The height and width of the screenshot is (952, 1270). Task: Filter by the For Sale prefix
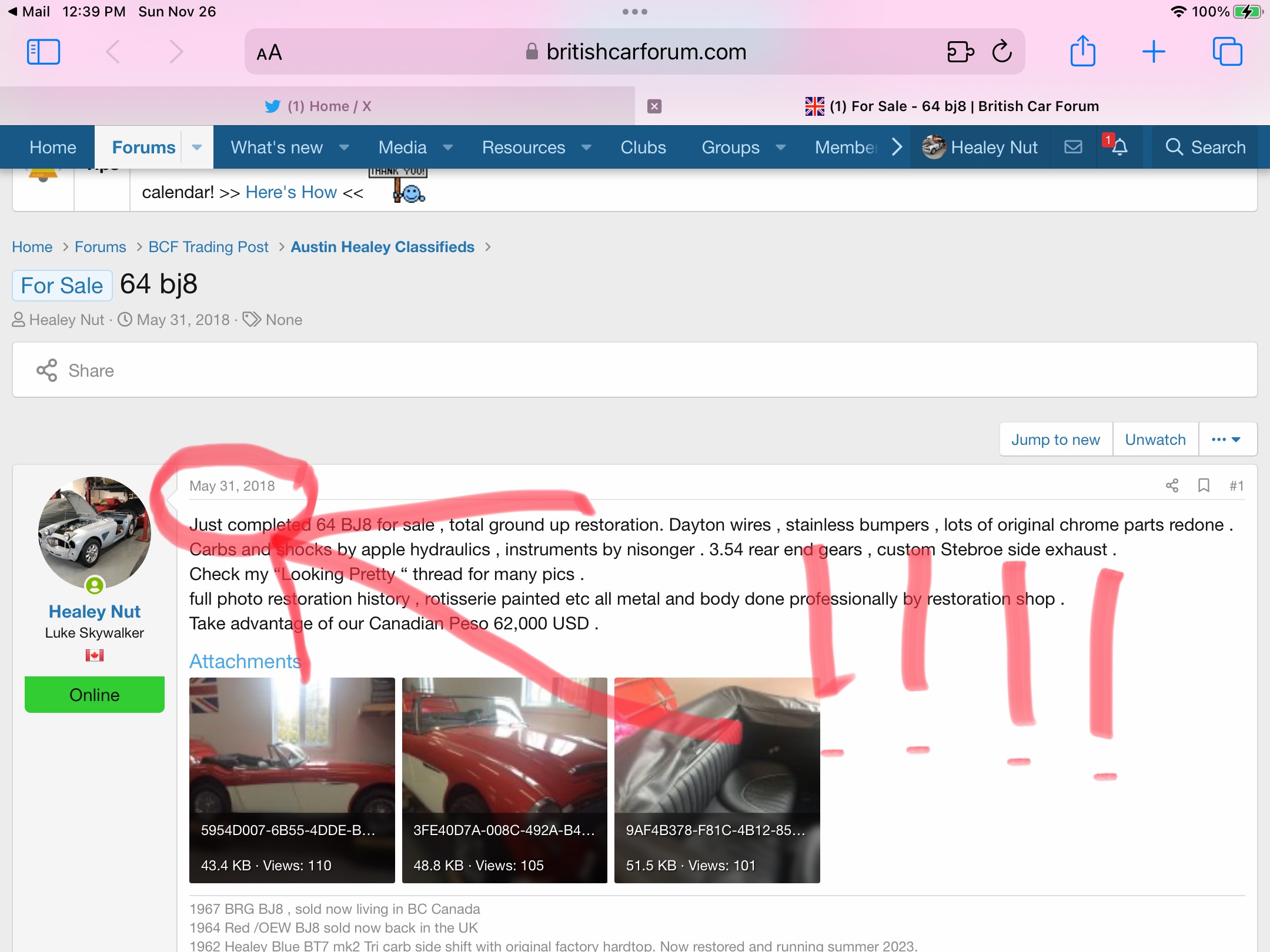[62, 286]
